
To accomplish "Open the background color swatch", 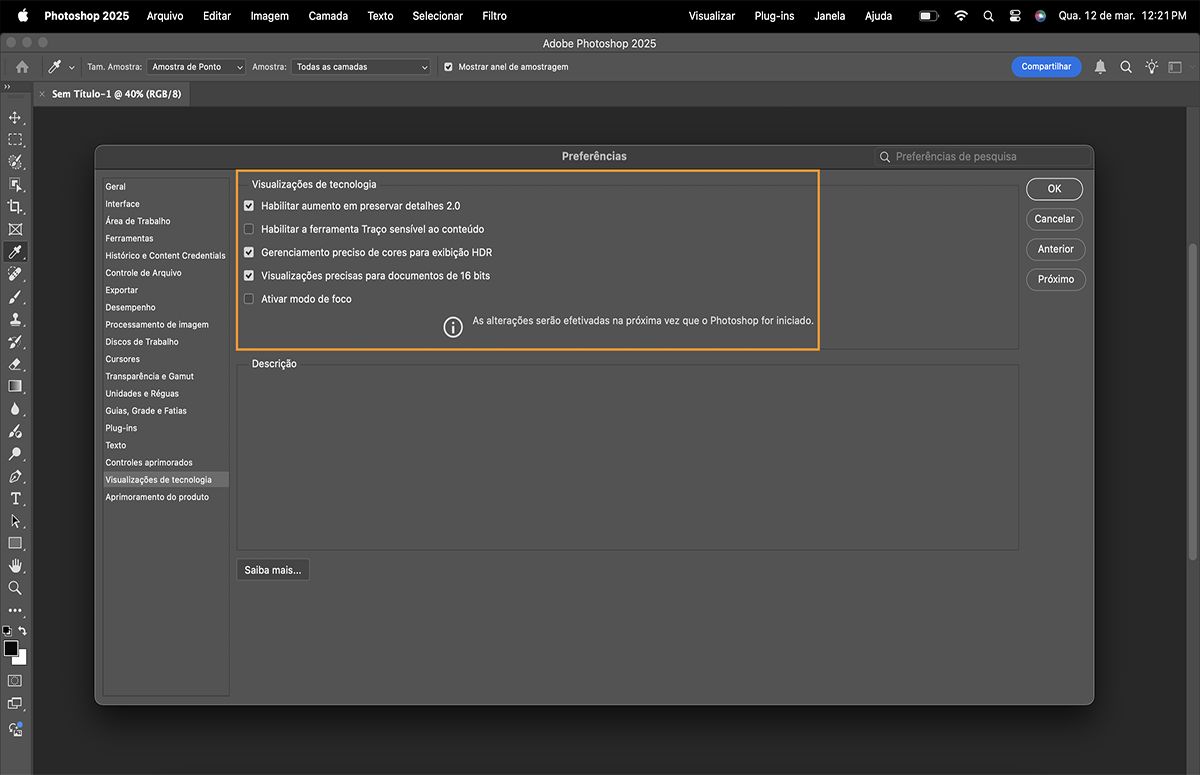I will [21, 658].
